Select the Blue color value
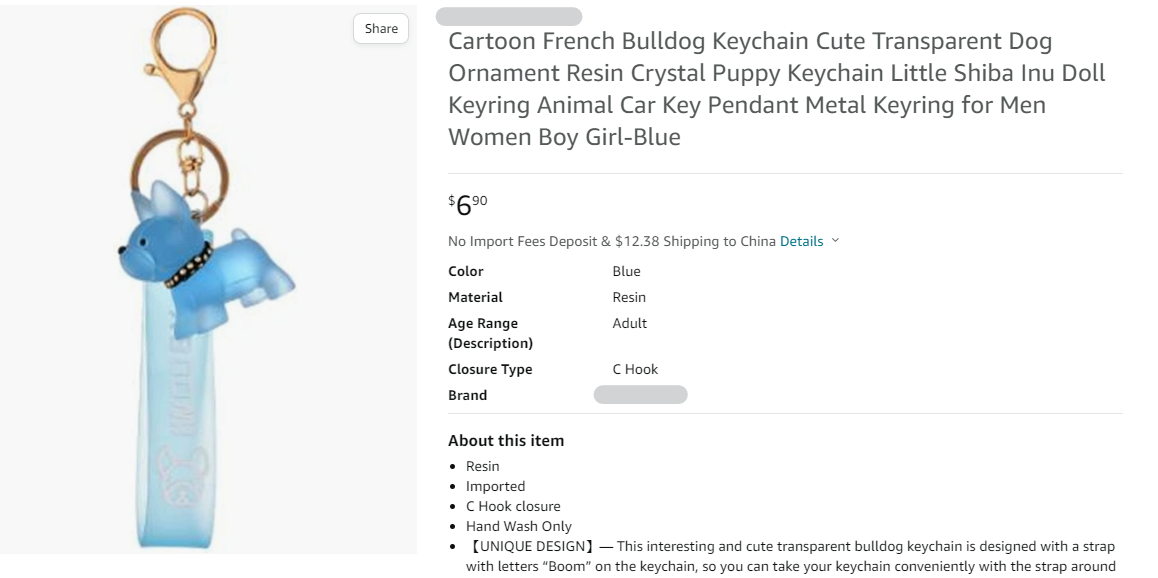This screenshot has width=1158, height=578. [626, 271]
